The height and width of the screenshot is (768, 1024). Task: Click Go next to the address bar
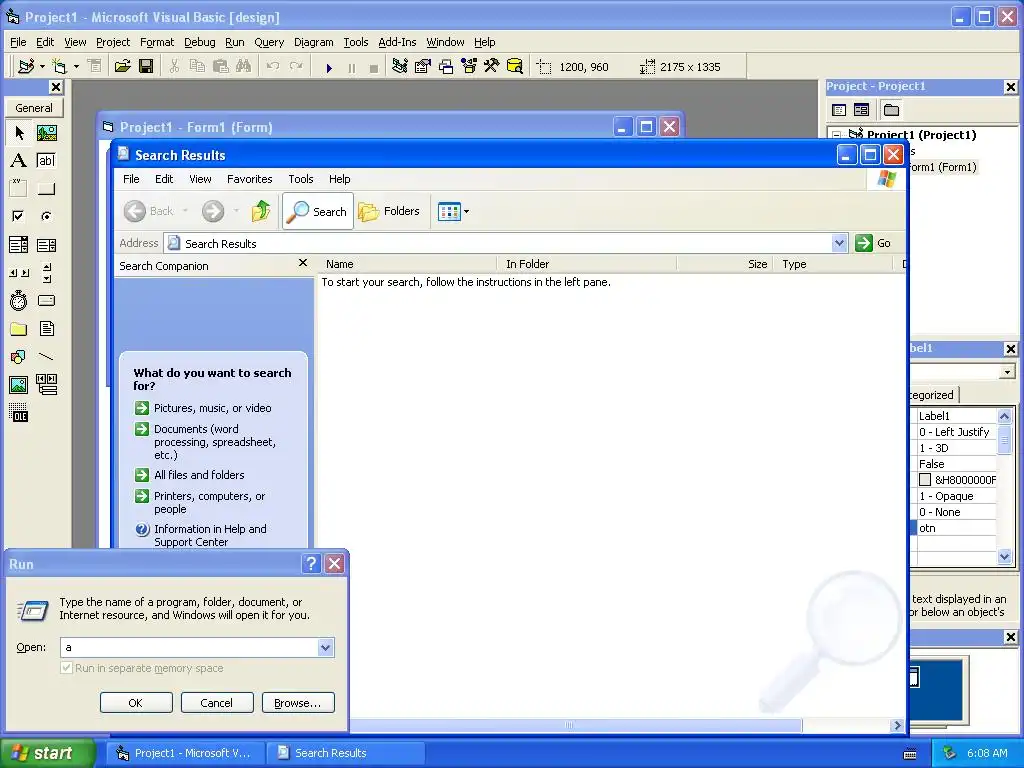874,243
